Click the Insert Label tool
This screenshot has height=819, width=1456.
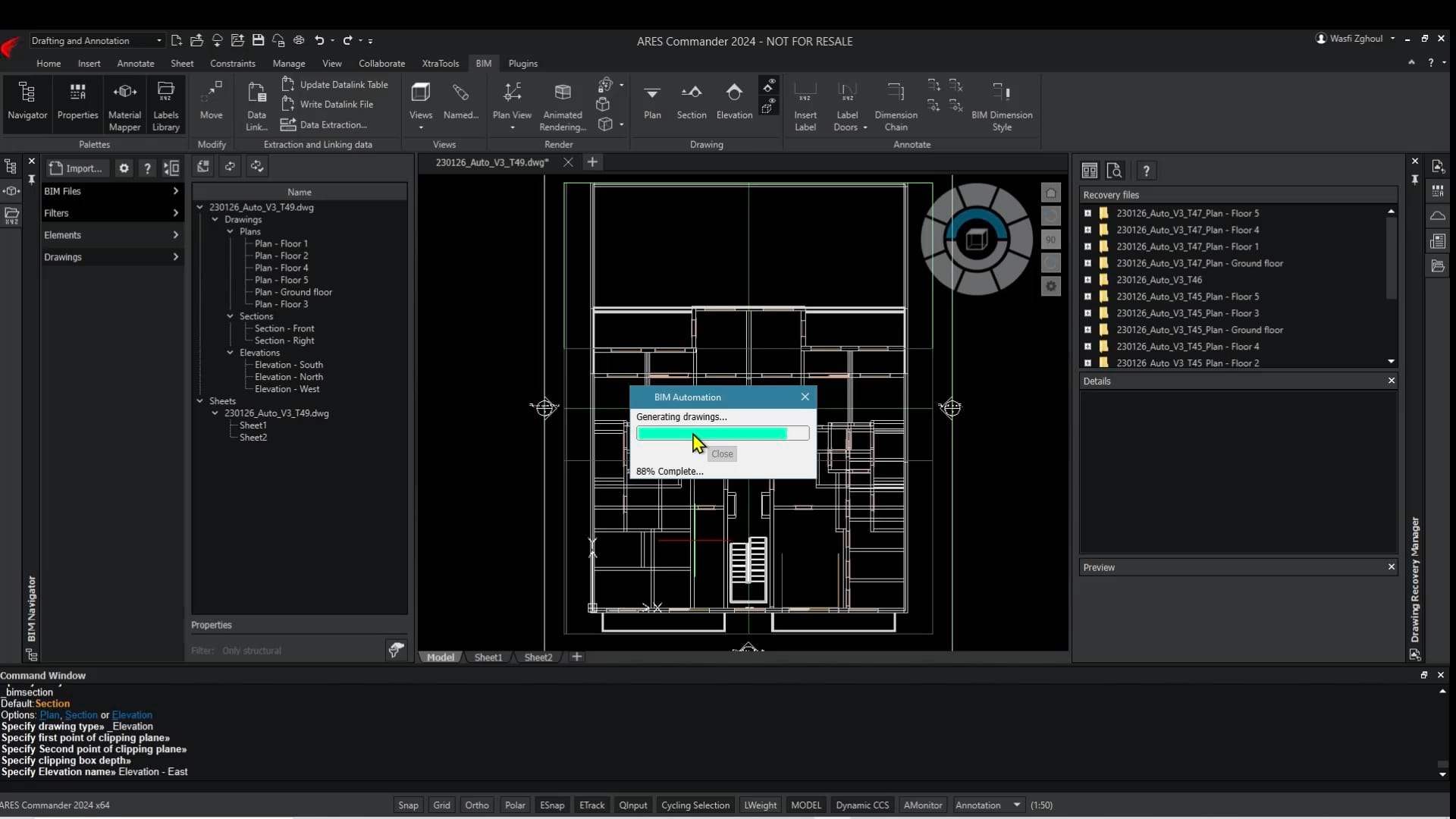(x=805, y=106)
